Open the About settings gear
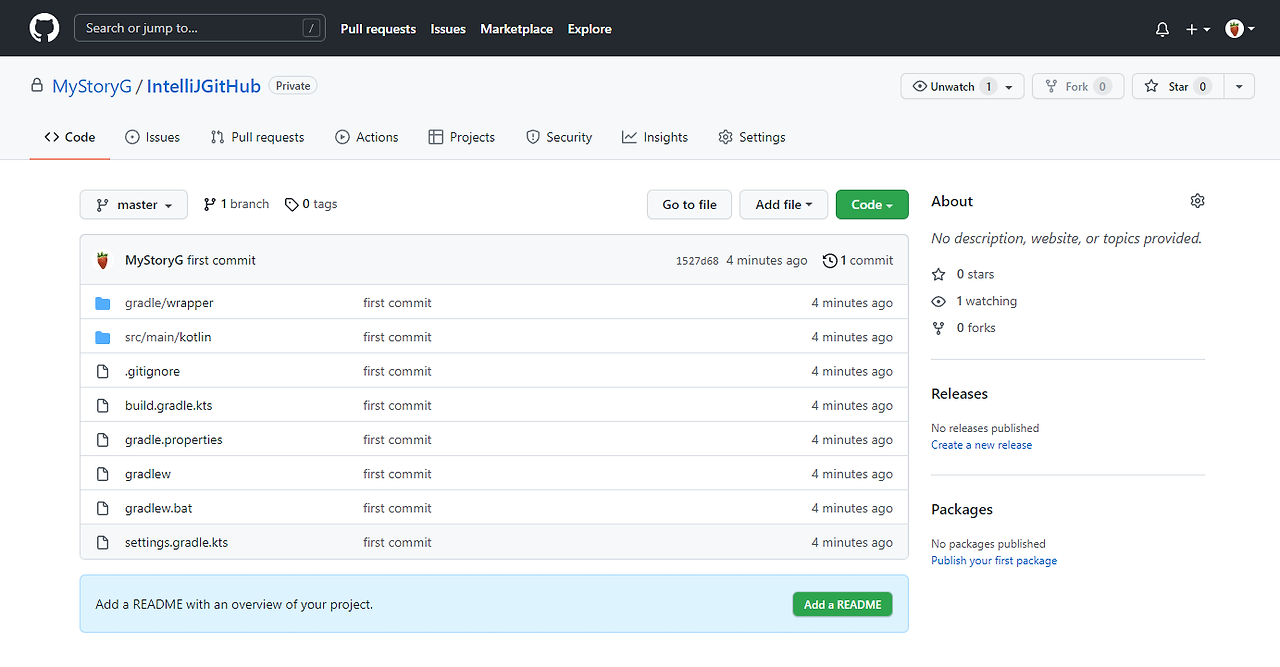 [1197, 201]
